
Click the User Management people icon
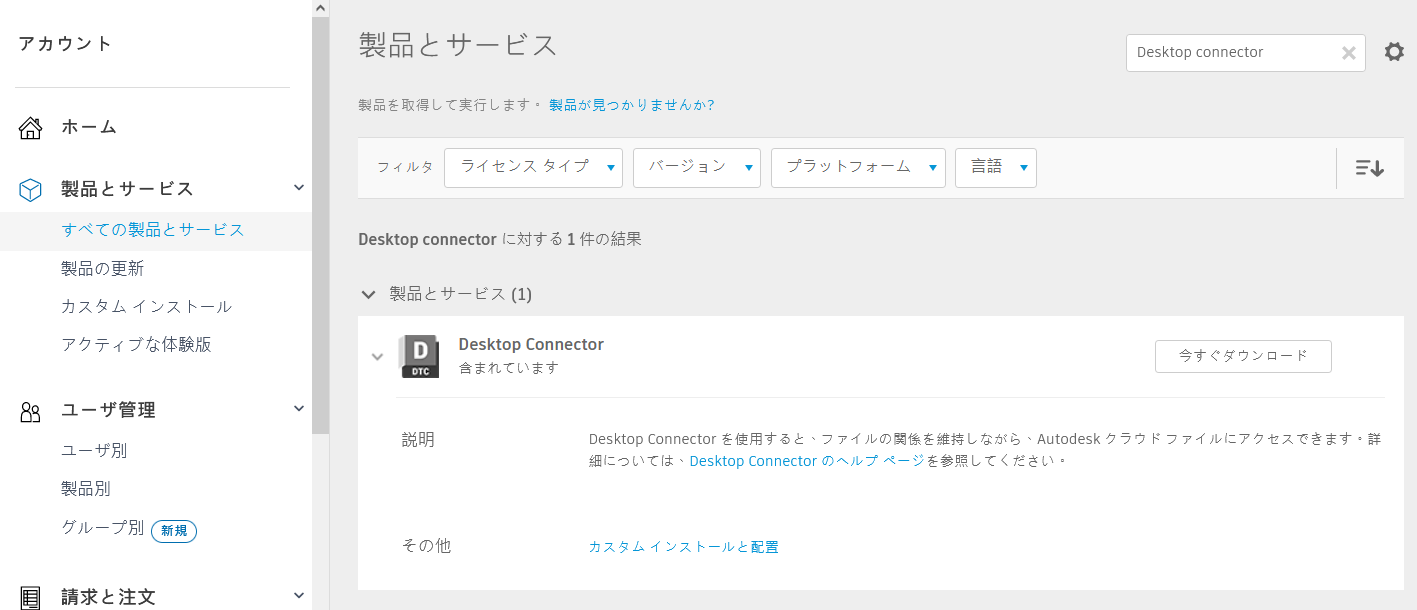pyautogui.click(x=31, y=411)
